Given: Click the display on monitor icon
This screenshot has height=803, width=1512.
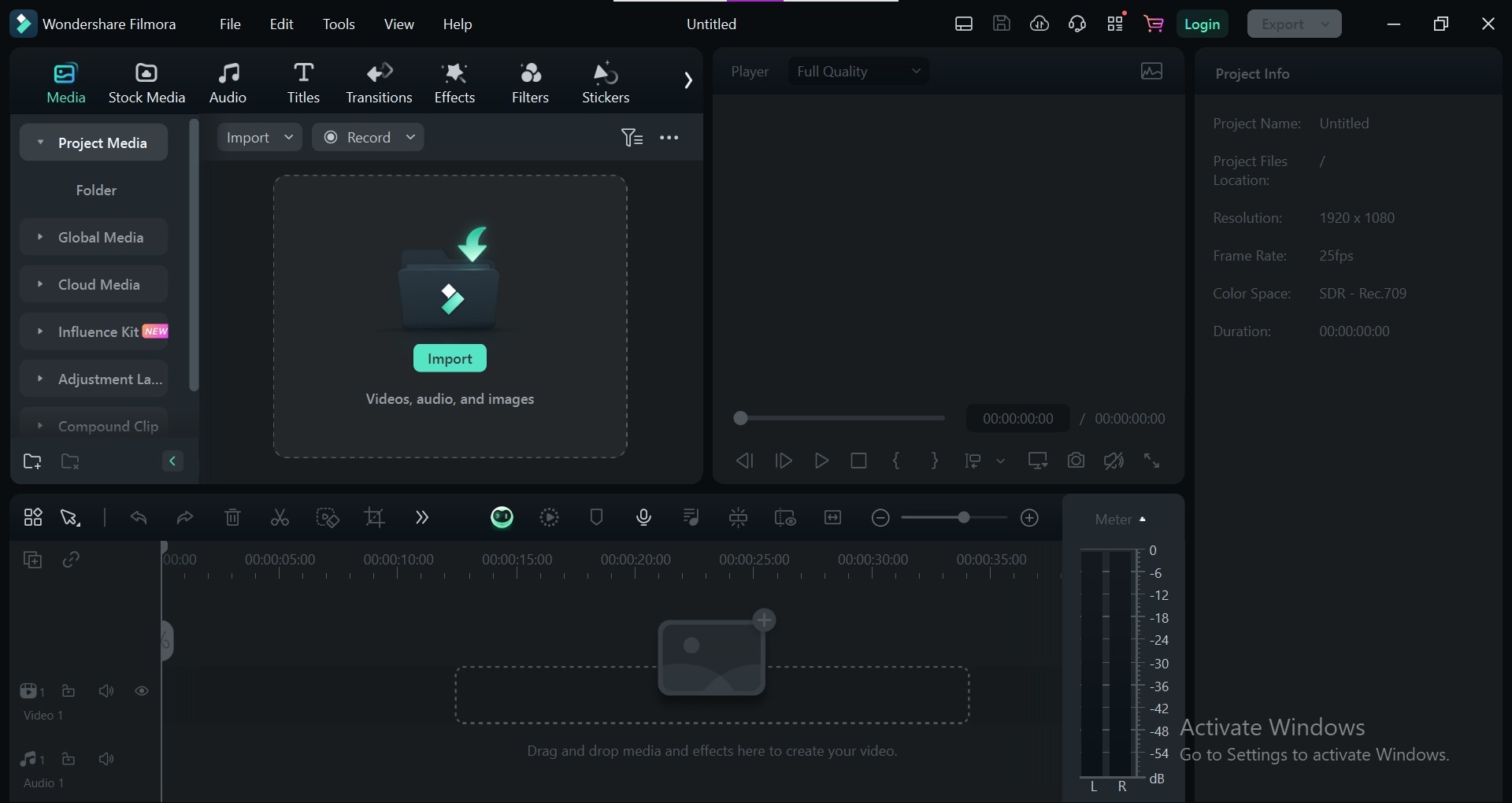Looking at the screenshot, I should click(1038, 461).
